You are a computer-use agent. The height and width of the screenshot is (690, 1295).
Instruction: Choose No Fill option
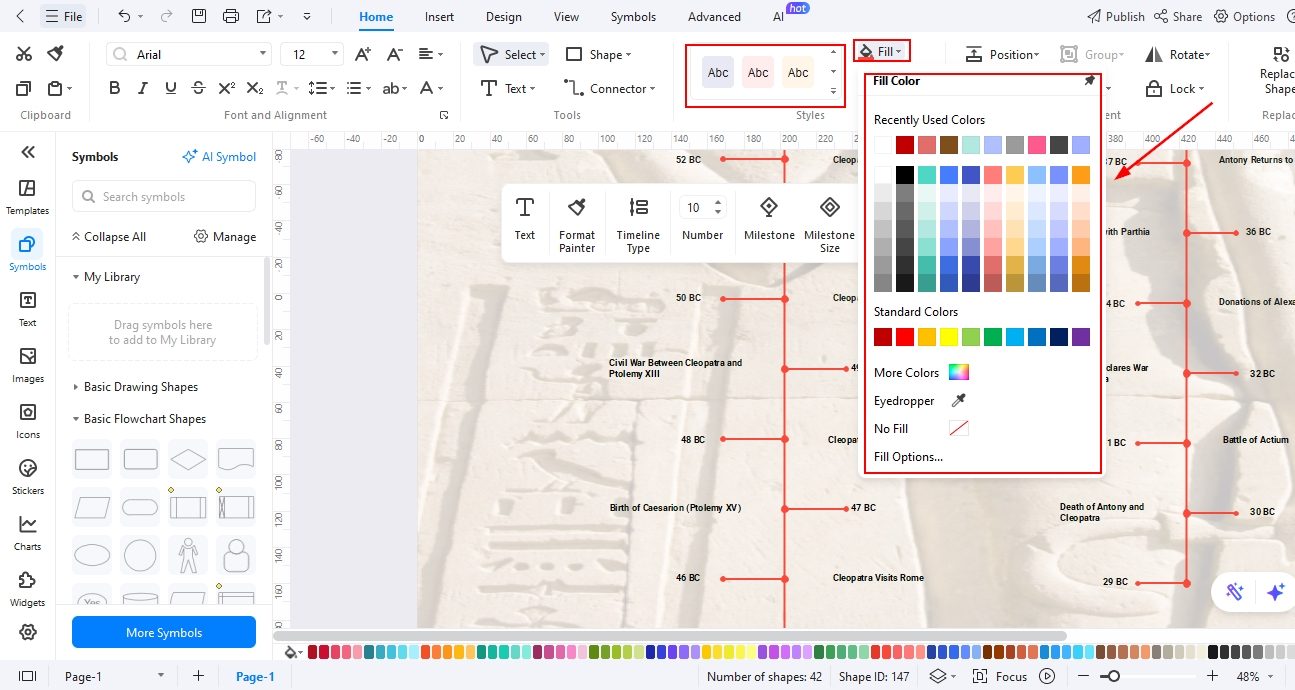pos(921,428)
